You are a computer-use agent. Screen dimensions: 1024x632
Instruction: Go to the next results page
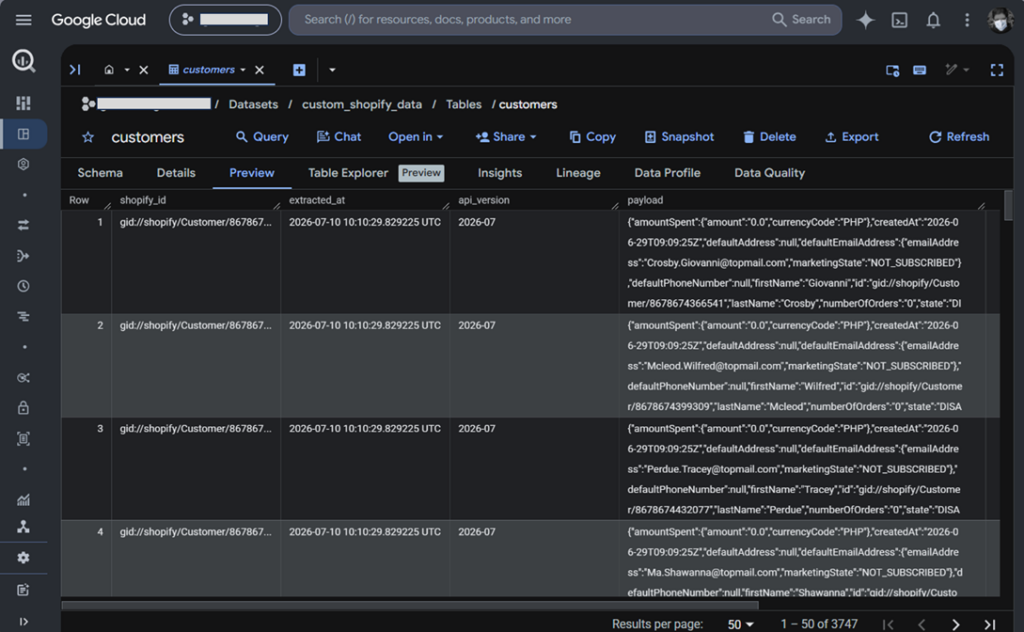(955, 624)
